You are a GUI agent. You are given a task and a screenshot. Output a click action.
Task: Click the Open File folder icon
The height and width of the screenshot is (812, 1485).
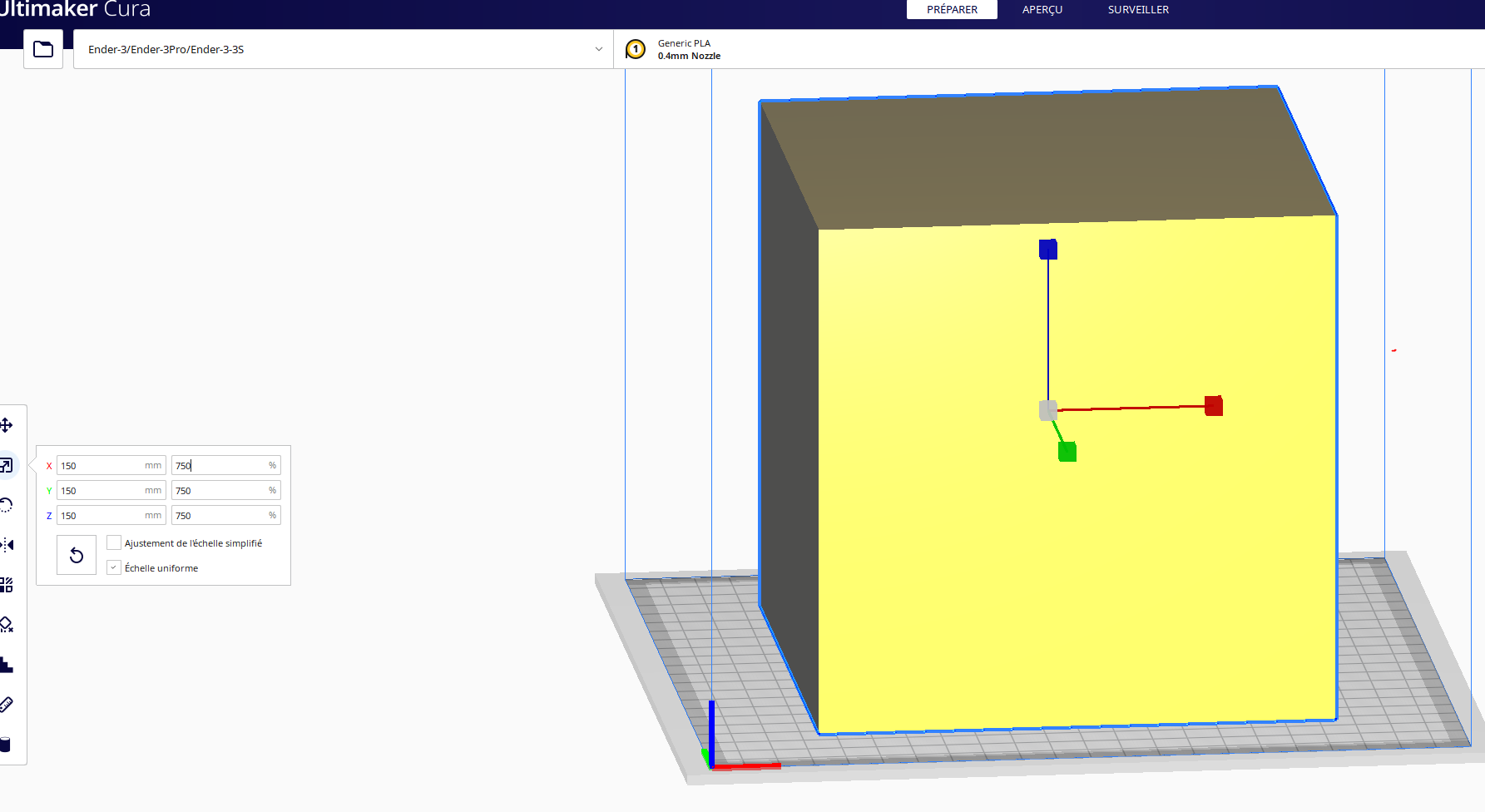click(x=43, y=49)
